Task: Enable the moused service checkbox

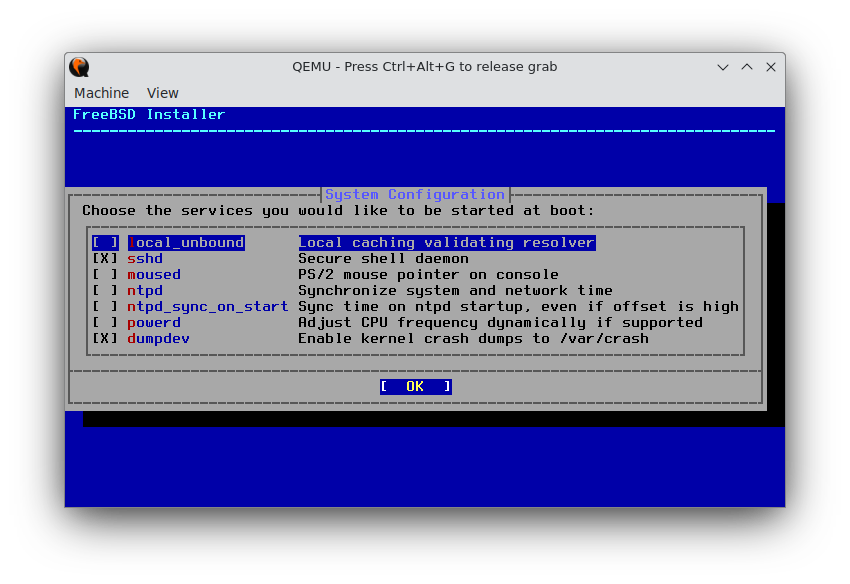Action: (x=104, y=274)
